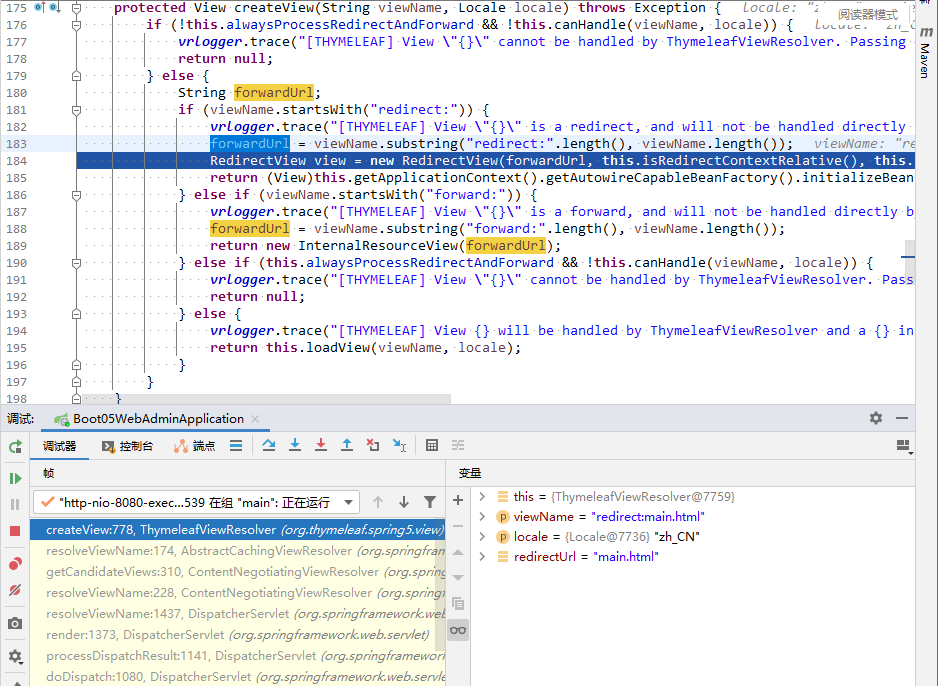Open the debugger settings gear in left strip
Image resolution: width=938 pixels, height=686 pixels.
pyautogui.click(x=16, y=656)
